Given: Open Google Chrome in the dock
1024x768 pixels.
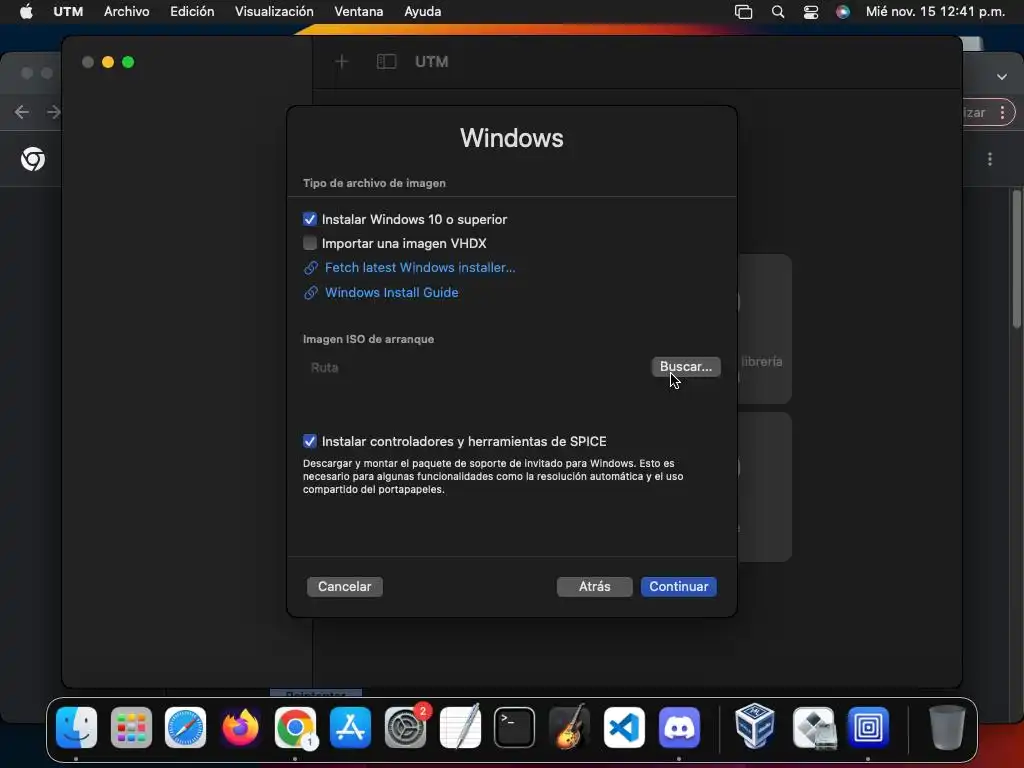Looking at the screenshot, I should click(x=295, y=727).
